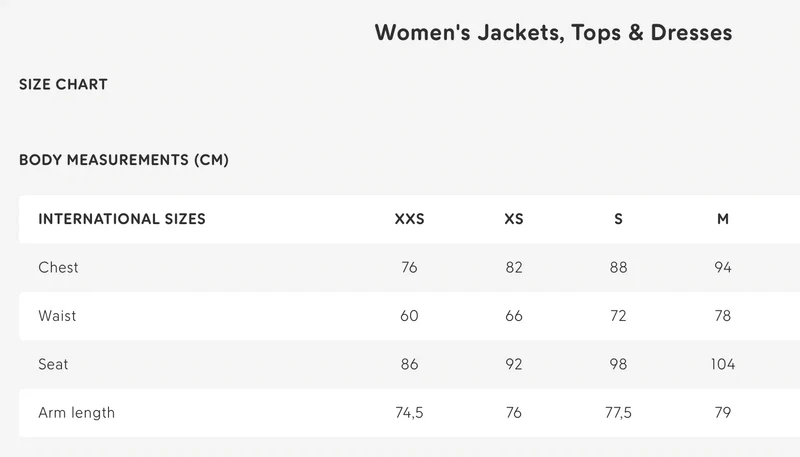Select the INTERNATIONAL SIZES header cell
The height and width of the screenshot is (457, 800).
pyautogui.click(x=121, y=219)
